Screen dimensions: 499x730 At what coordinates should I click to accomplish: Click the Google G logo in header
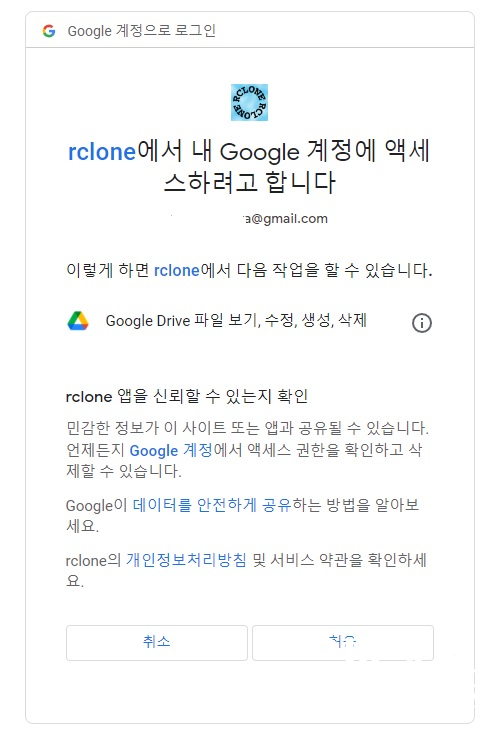(x=49, y=31)
